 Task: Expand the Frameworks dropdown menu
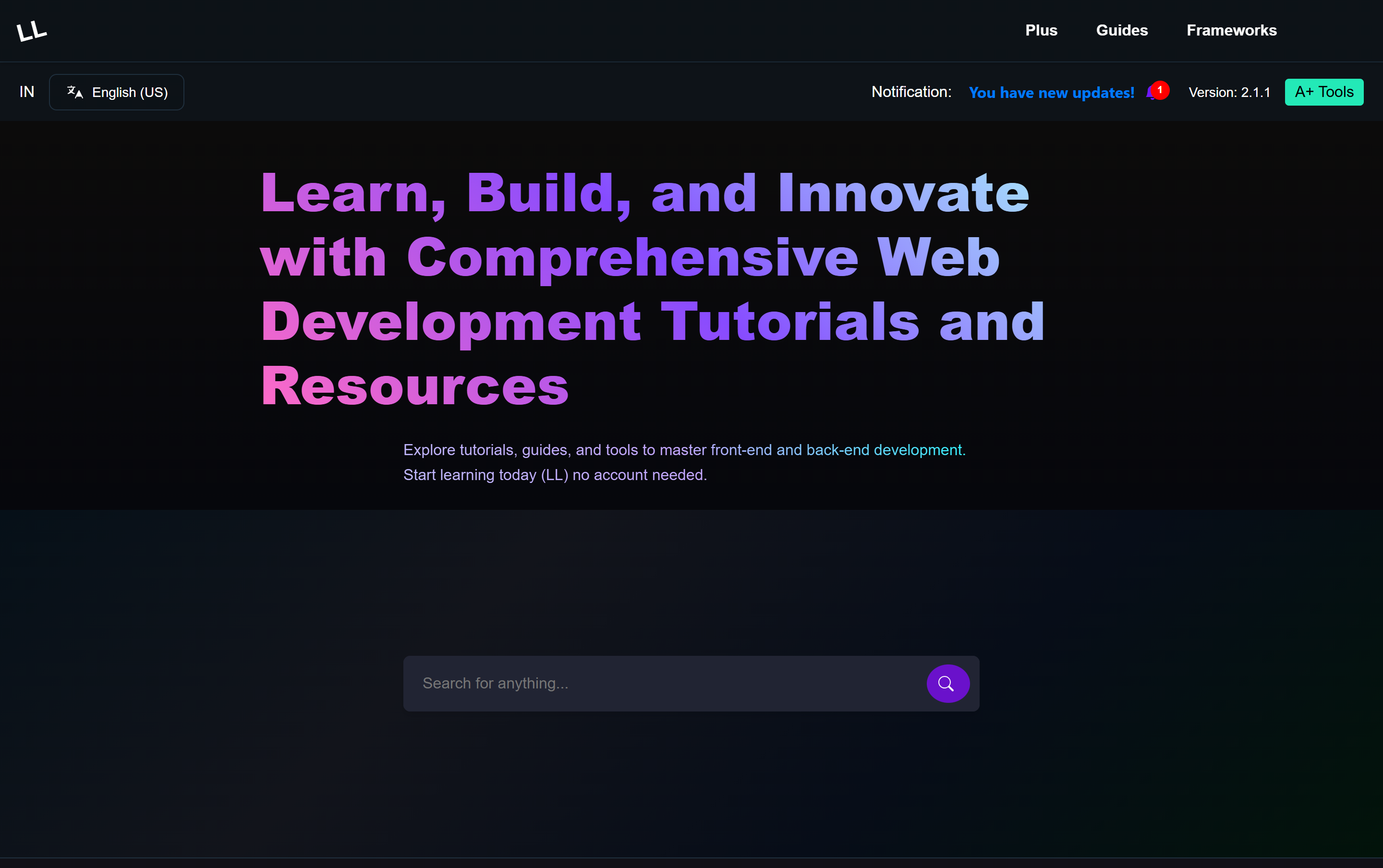tap(1232, 30)
